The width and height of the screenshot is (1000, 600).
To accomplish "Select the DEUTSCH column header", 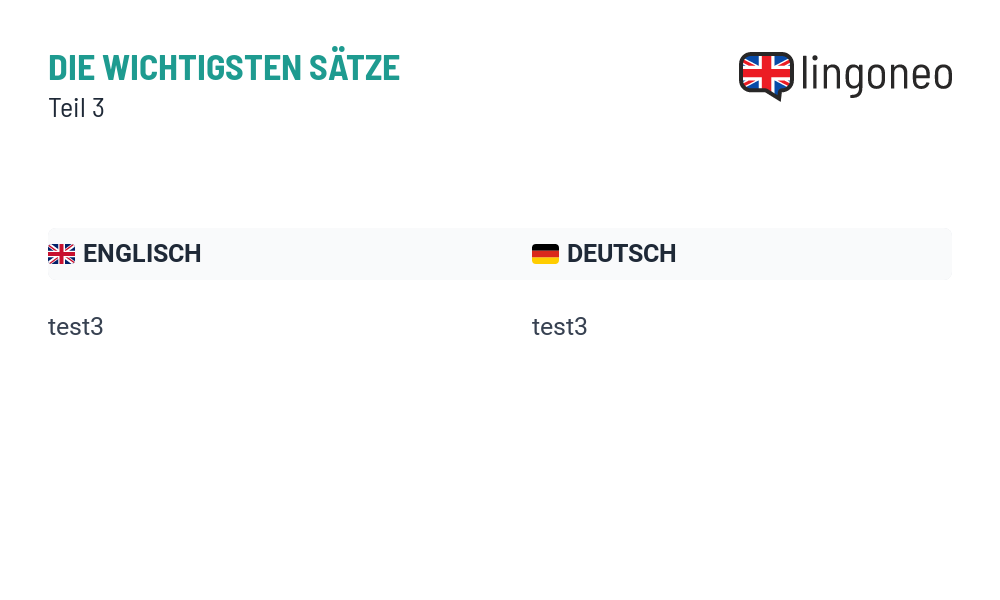I will (621, 254).
